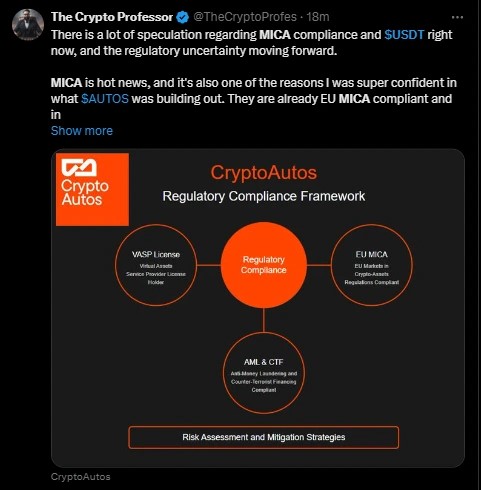Image resolution: width=481 pixels, height=490 pixels.
Task: Expand tweet with Show more
Action: (x=82, y=131)
